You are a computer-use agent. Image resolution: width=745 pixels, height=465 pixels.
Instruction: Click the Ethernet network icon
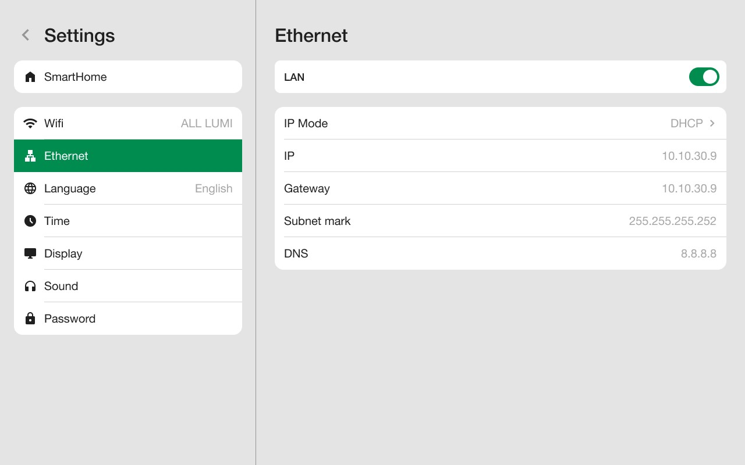(x=30, y=156)
